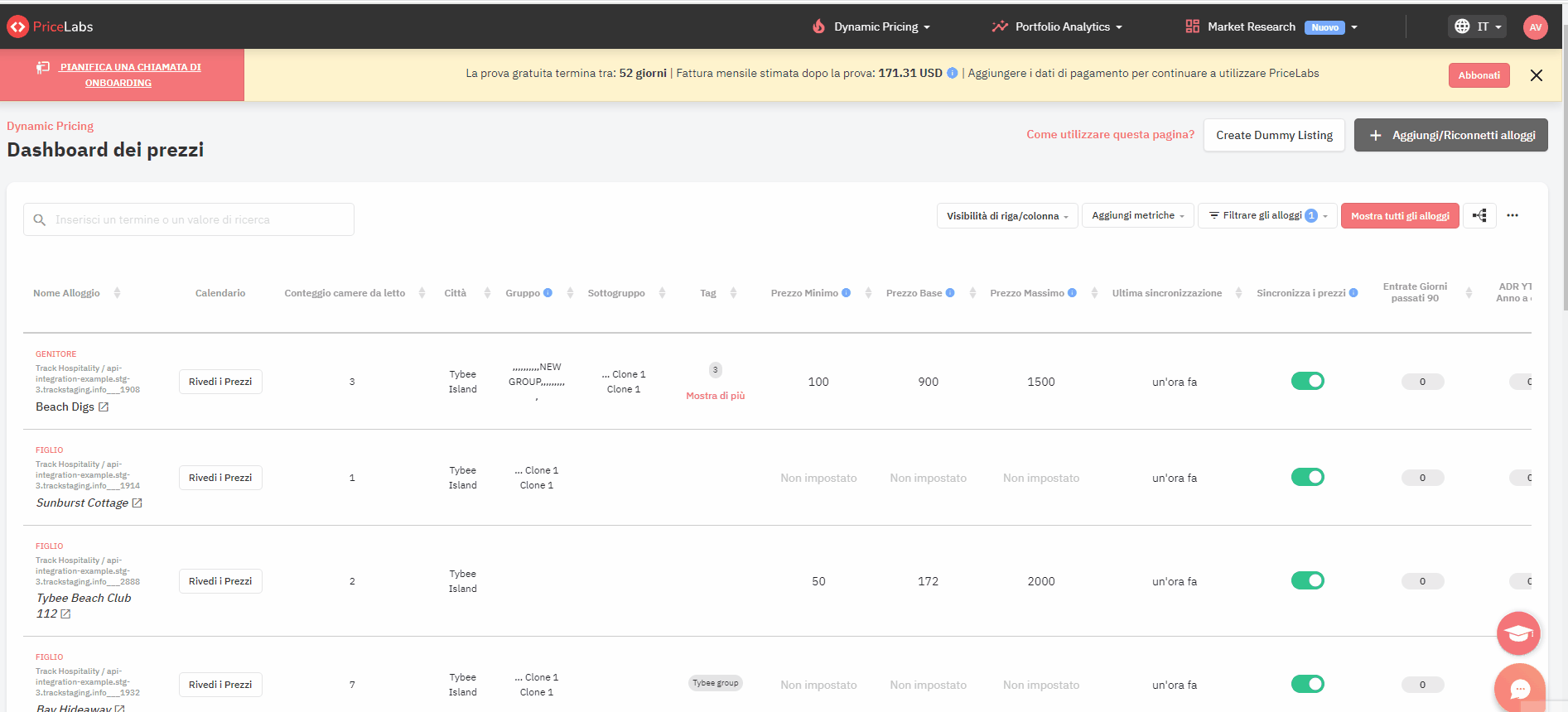Click Sunburst Cottage Non impostato minimum price
The image size is (1568, 712).
pos(818,478)
